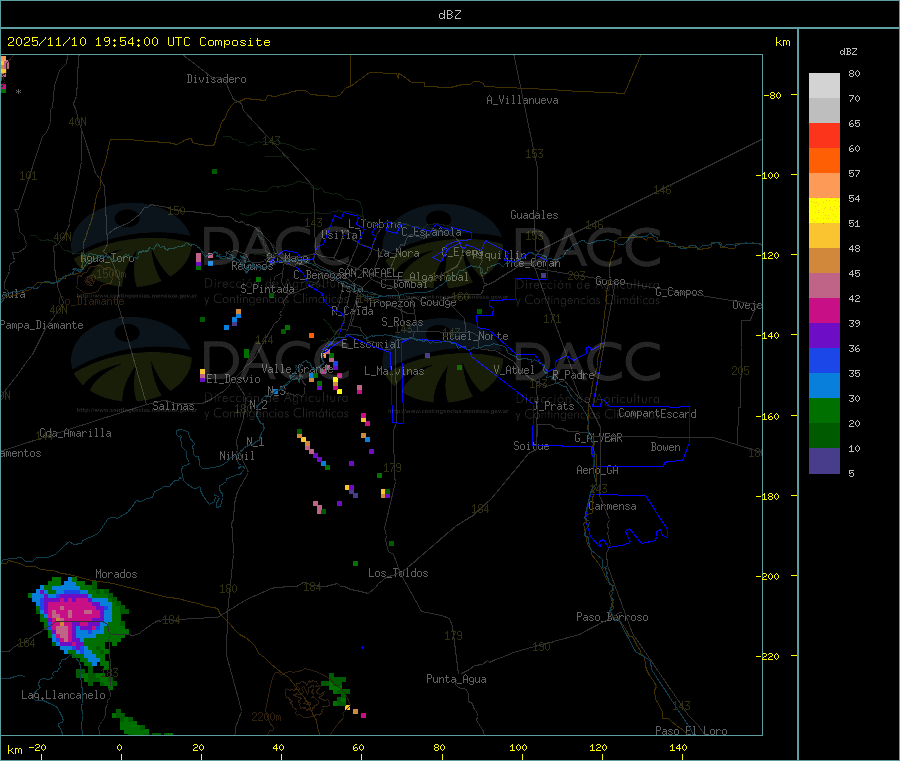Click the Divisadero location label
This screenshot has width=900, height=761.
216,79
